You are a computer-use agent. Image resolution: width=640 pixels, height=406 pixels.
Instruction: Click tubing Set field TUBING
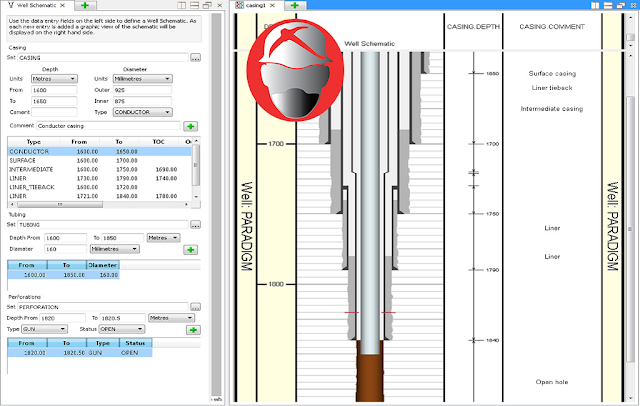click(103, 225)
